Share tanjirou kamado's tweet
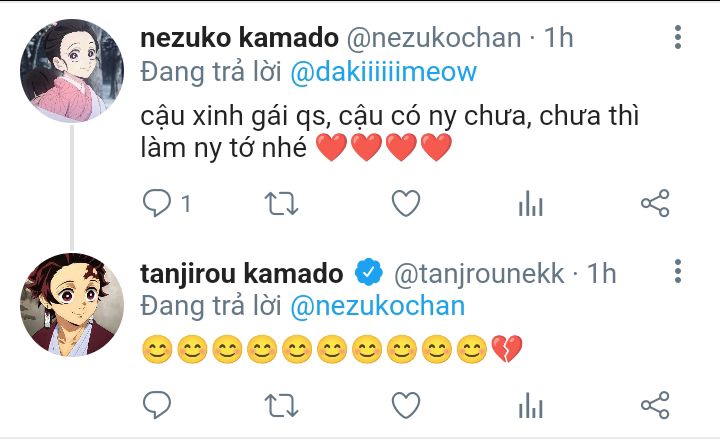Image resolution: width=720 pixels, height=442 pixels. (x=654, y=405)
